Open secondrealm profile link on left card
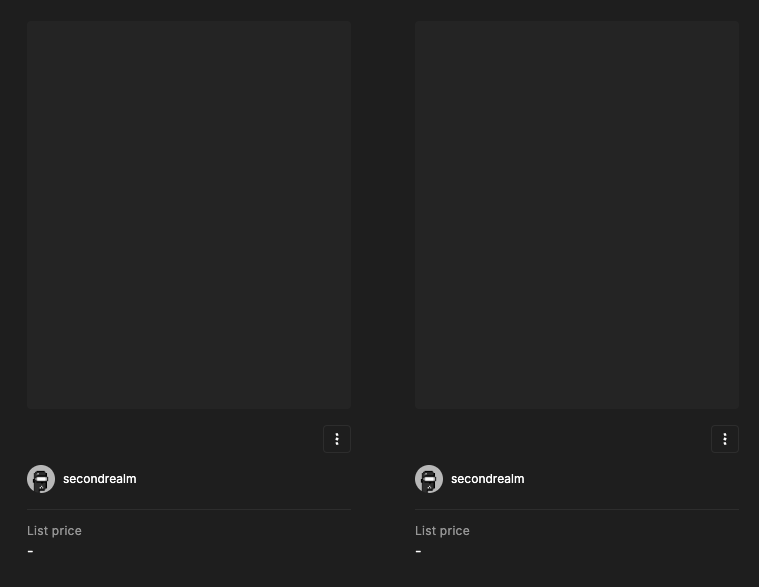The image size is (759, 587). click(x=100, y=479)
